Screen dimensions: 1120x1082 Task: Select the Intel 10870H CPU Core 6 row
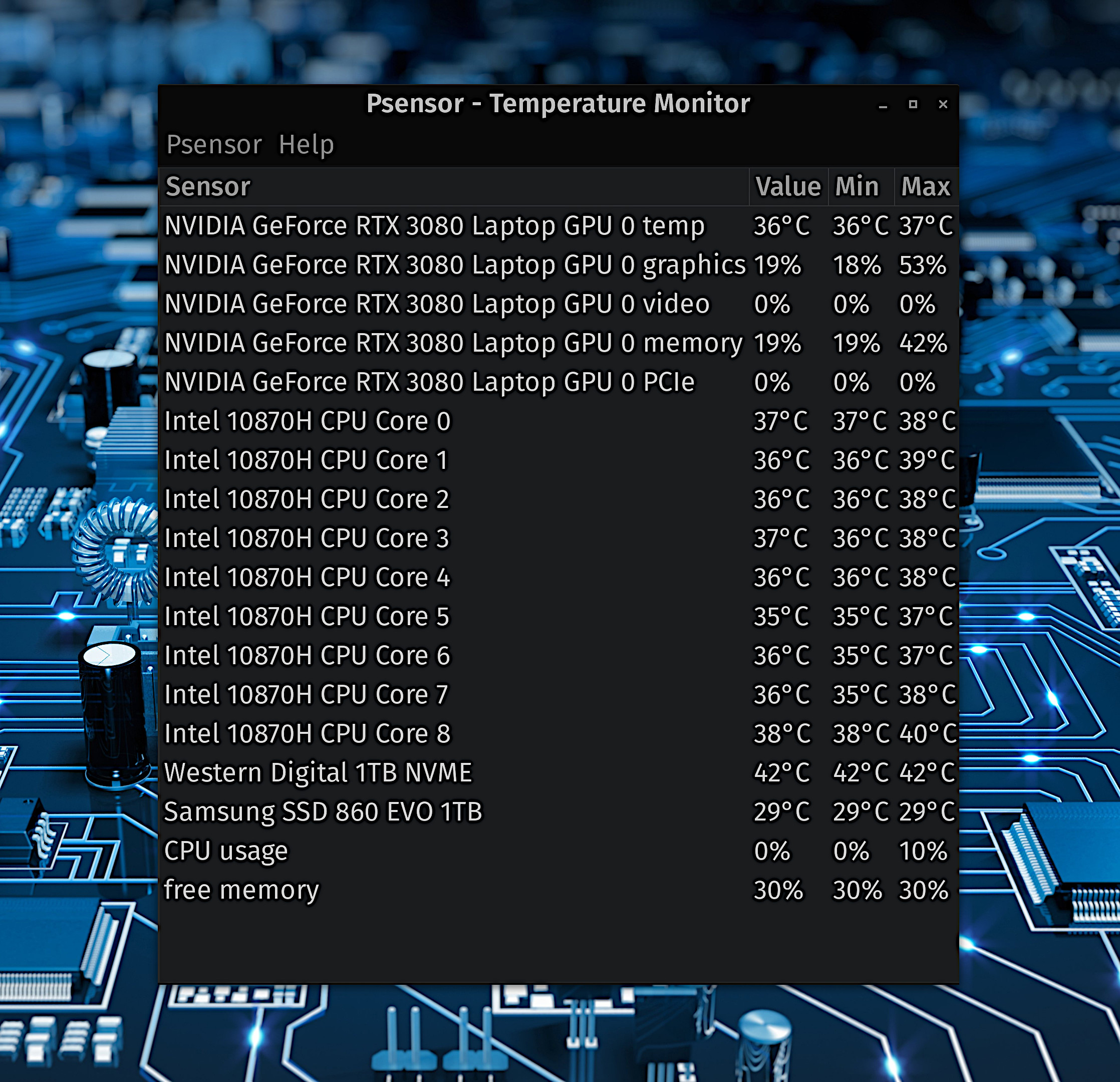(x=558, y=656)
